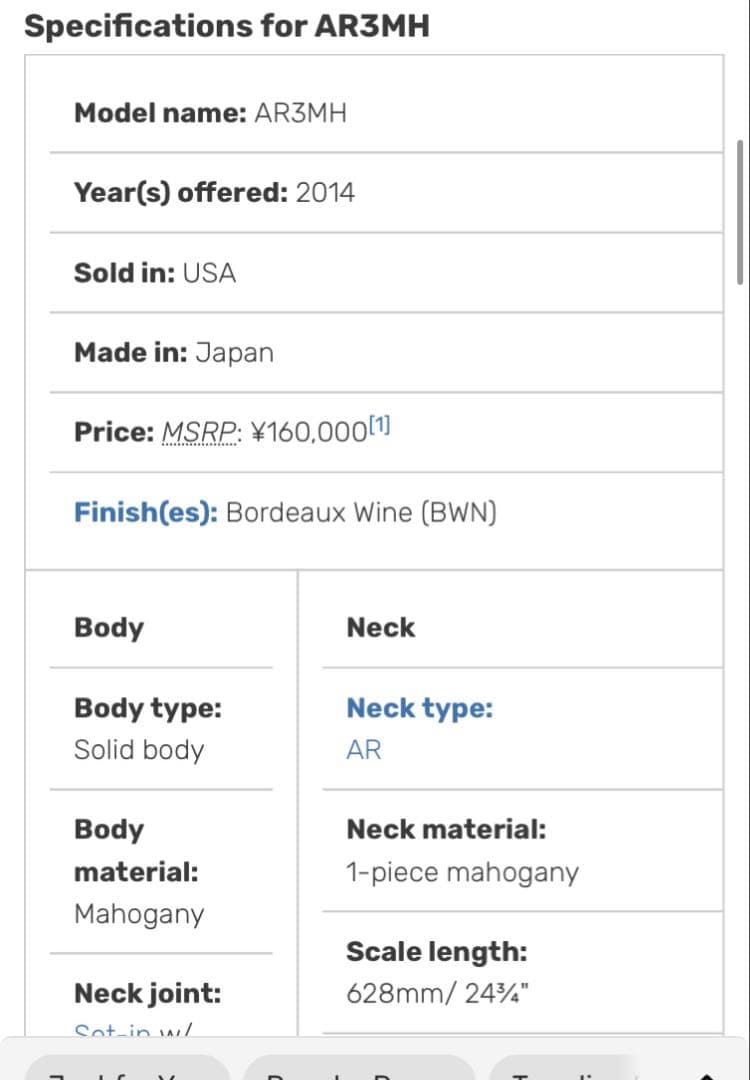This screenshot has height=1080, width=750.
Task: Click the Body column header
Action: [x=109, y=628]
